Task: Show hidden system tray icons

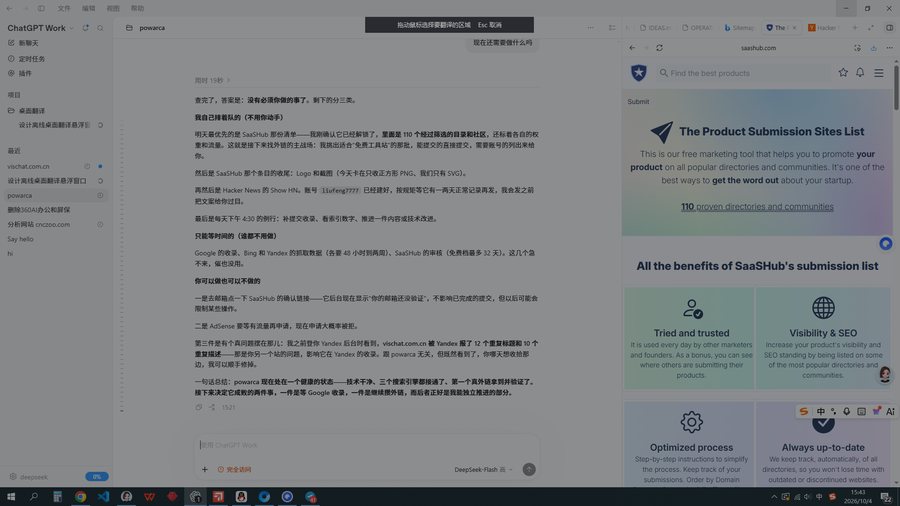Action: coord(774,497)
